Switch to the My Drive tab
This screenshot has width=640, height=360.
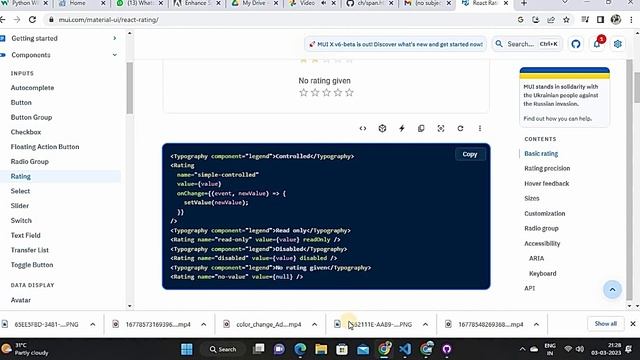pyautogui.click(x=255, y=3)
